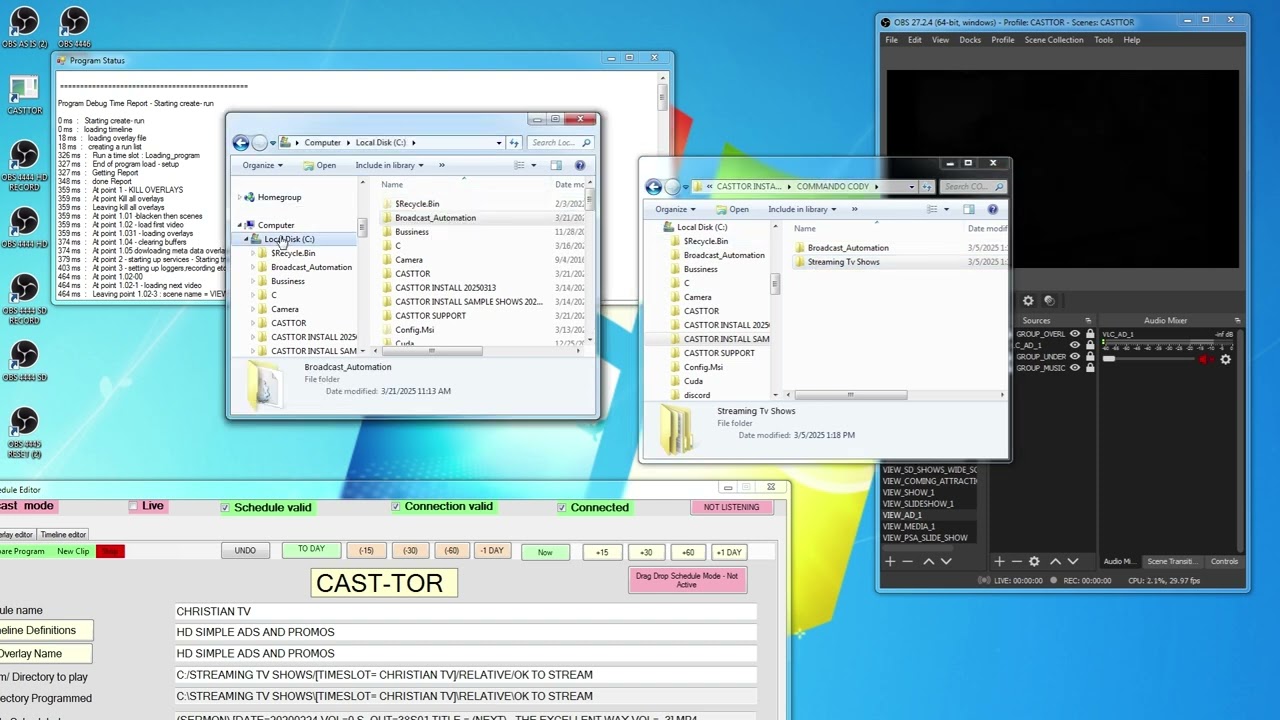Lock the GROUP_OVERL source
Screen dimensions: 1280x720
[x=1090, y=334]
